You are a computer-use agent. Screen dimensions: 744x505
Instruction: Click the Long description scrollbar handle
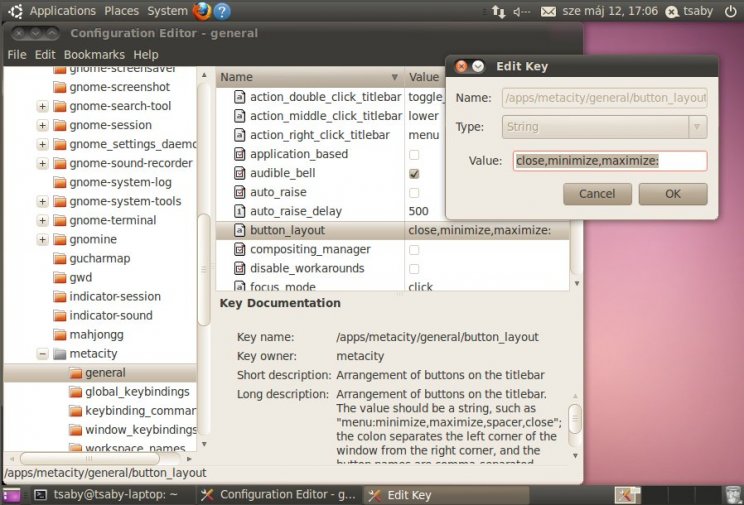[575, 419]
